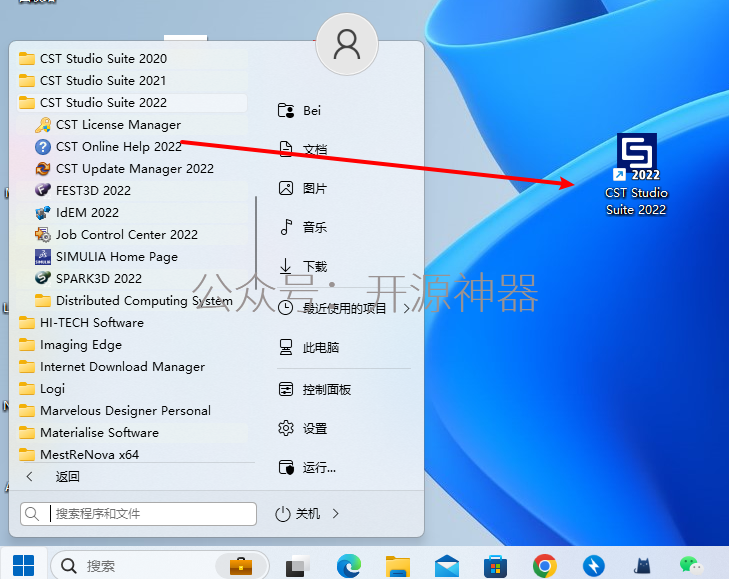The image size is (729, 579).
Task: Open Microsoft Edge from taskbar
Action: (349, 566)
